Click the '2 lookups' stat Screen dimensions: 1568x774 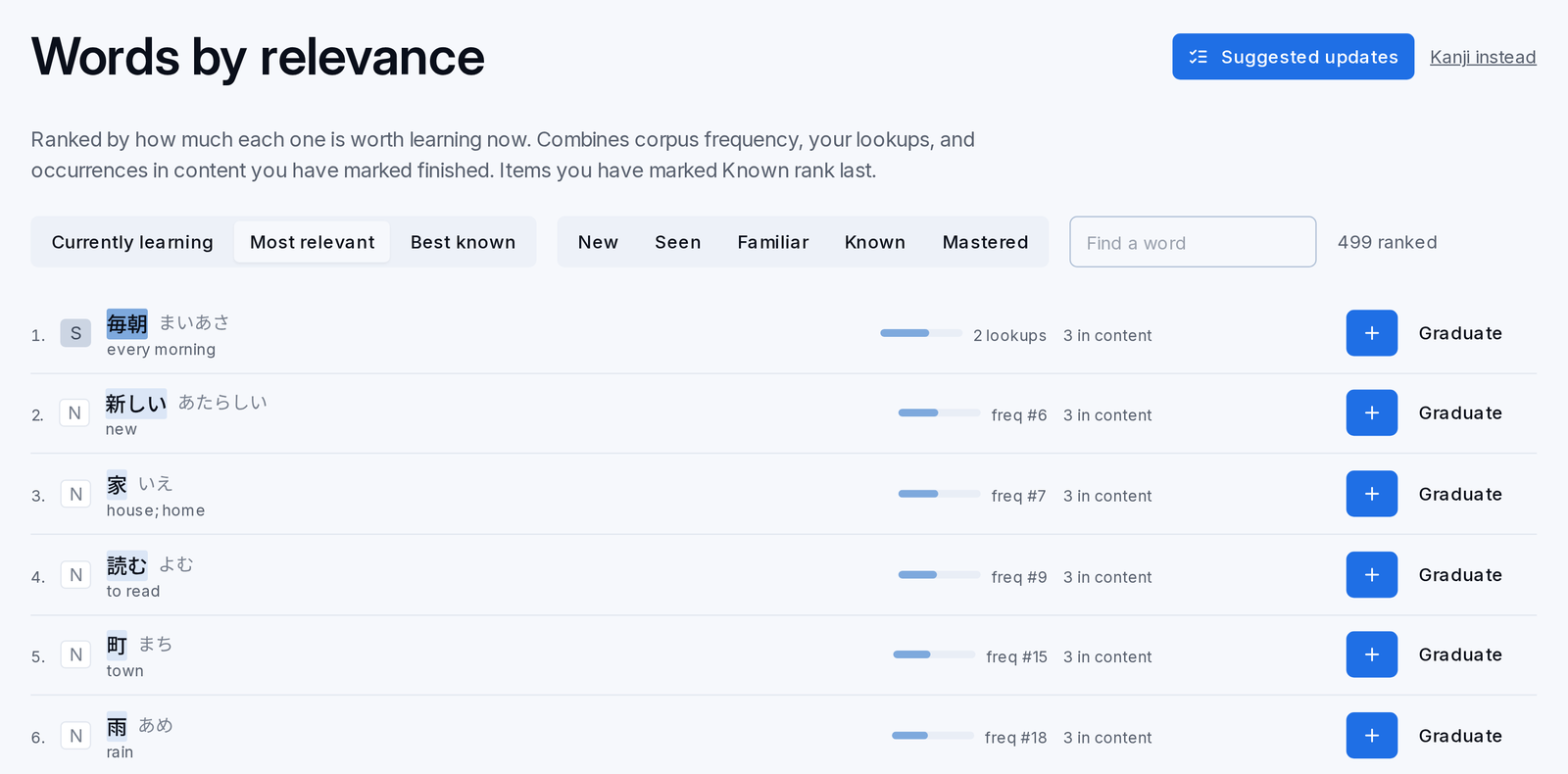pyautogui.click(x=1009, y=335)
